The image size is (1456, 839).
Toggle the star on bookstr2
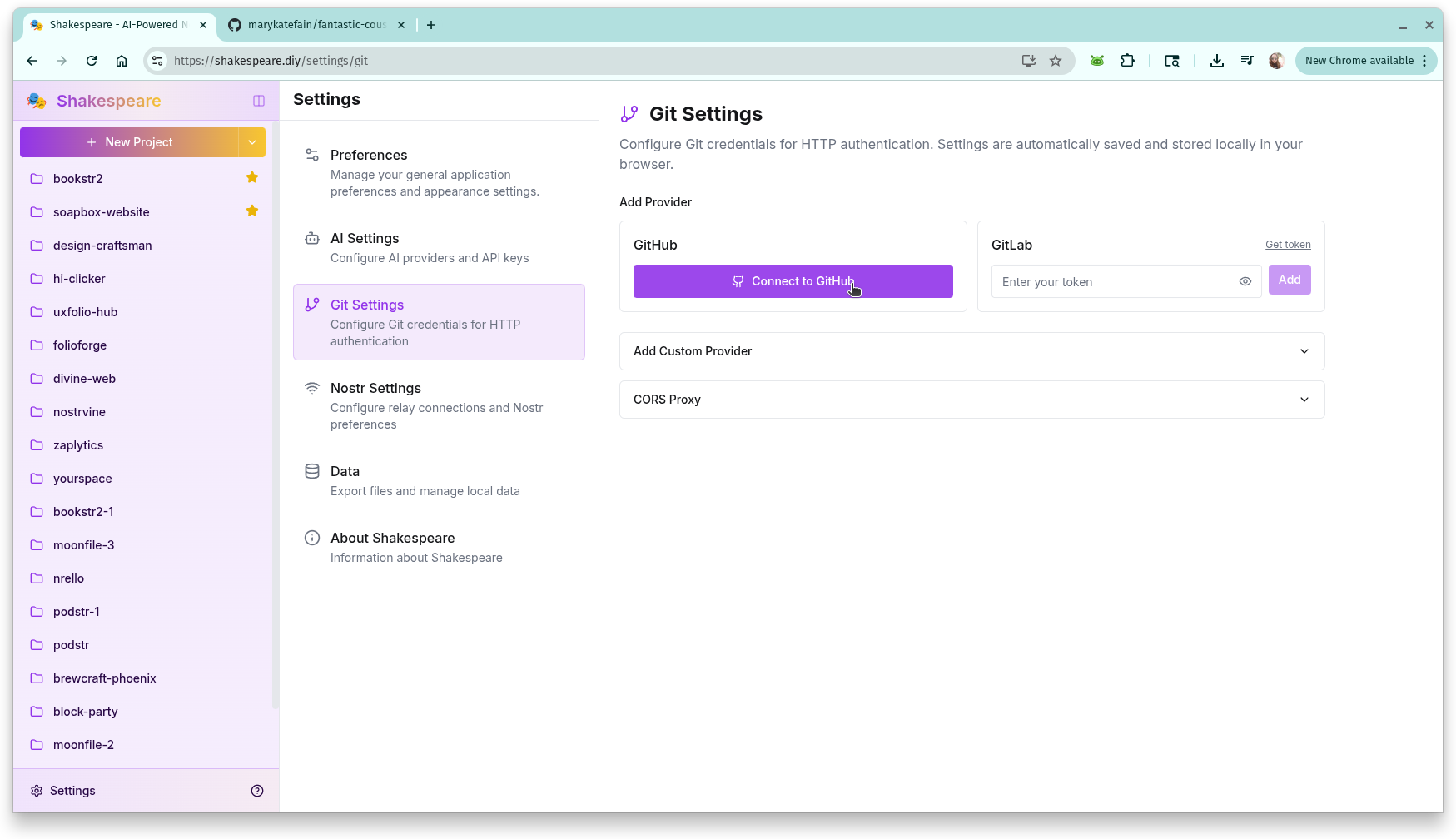click(x=252, y=177)
